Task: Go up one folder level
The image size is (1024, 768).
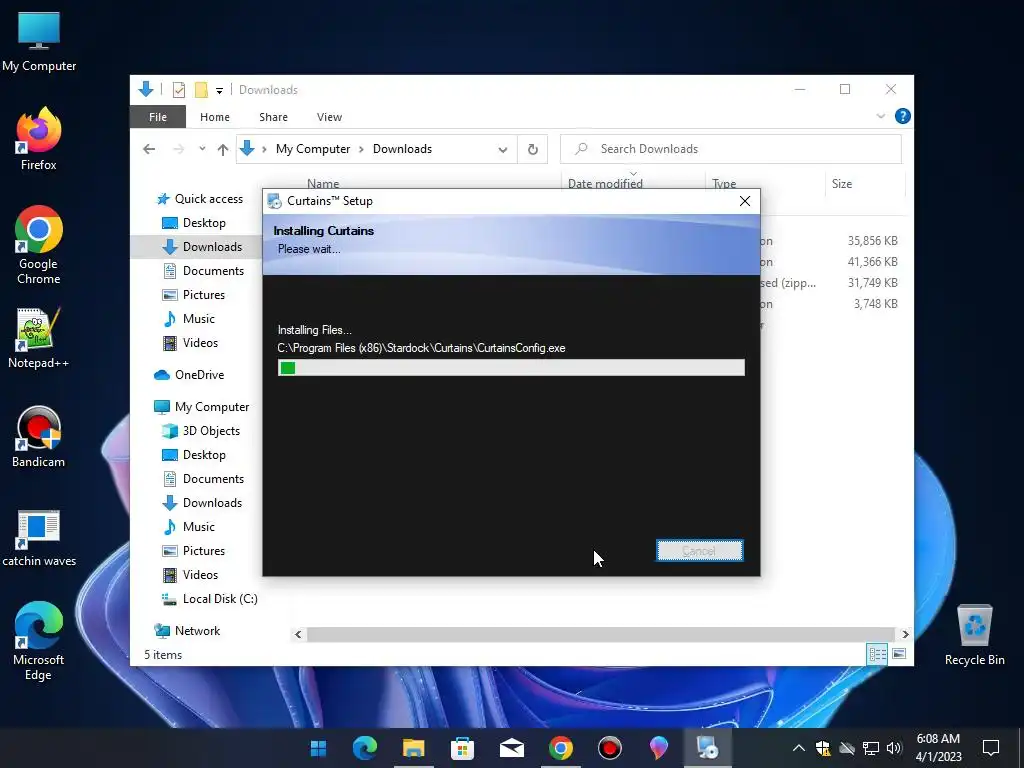Action: click(x=223, y=149)
